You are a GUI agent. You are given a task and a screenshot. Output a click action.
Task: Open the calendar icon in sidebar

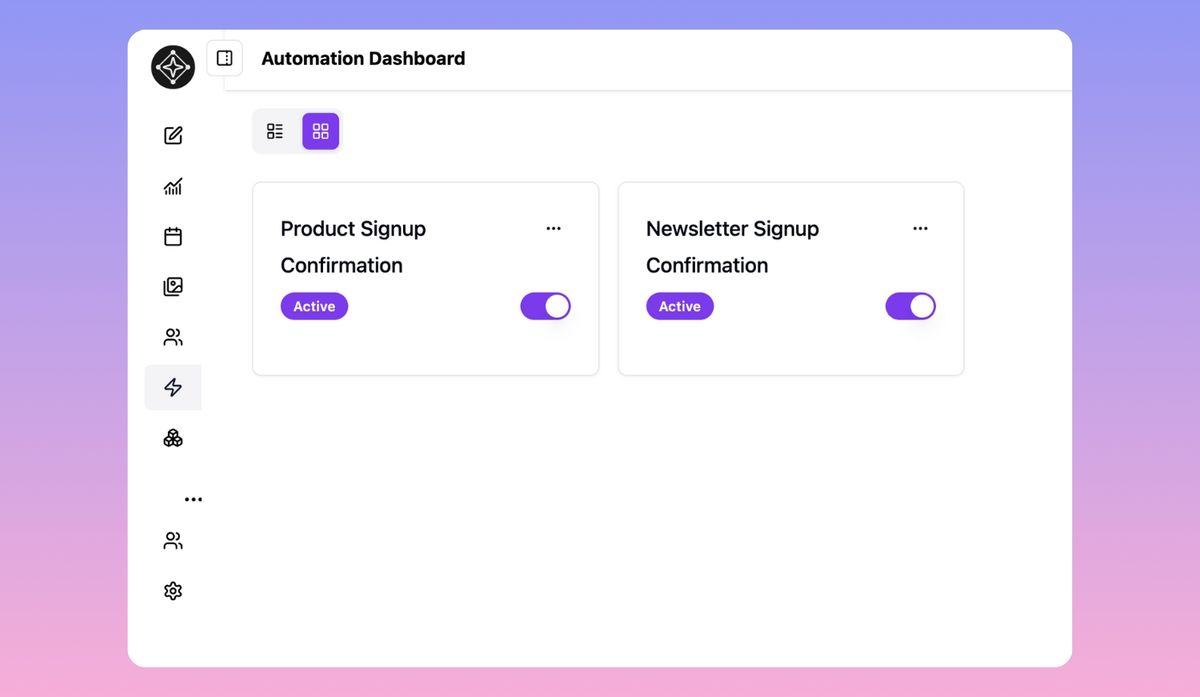click(173, 237)
